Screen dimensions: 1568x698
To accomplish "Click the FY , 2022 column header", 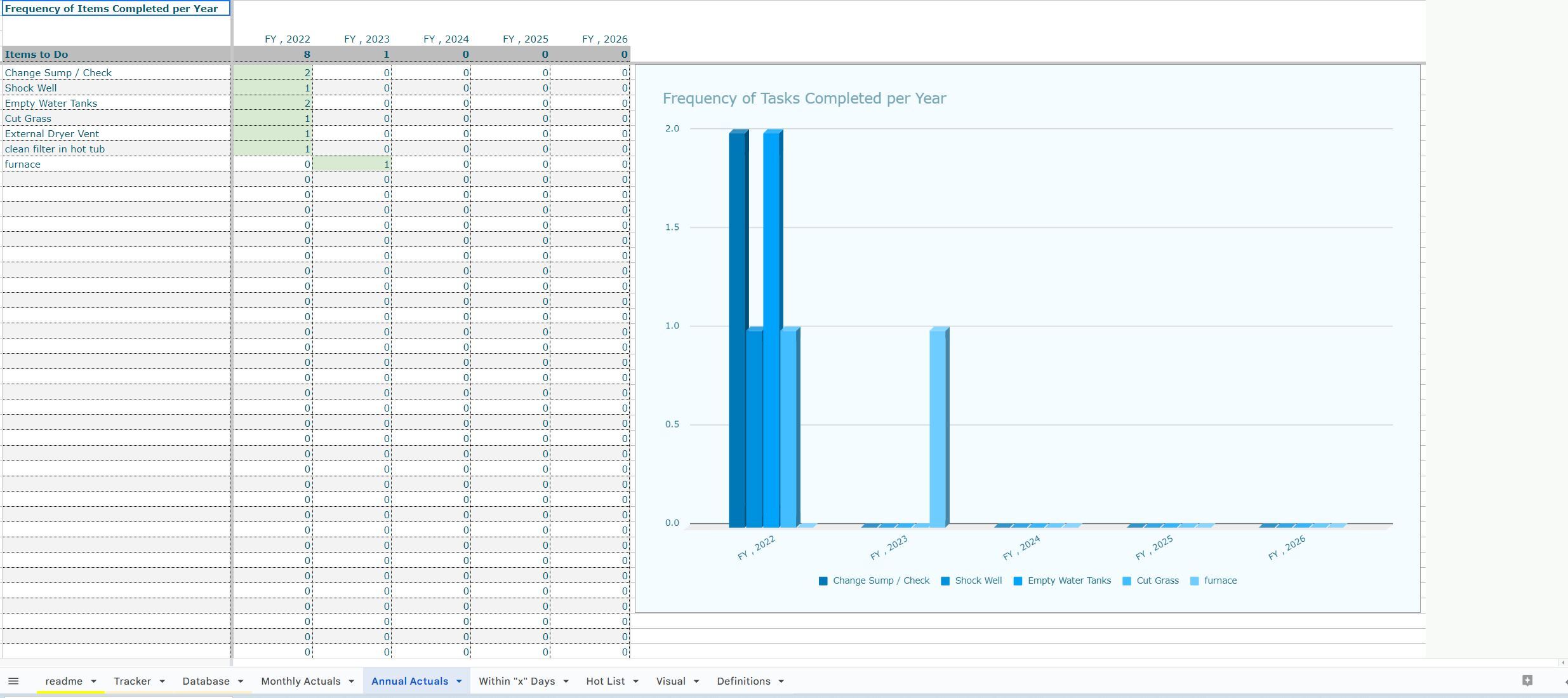I will click(287, 39).
